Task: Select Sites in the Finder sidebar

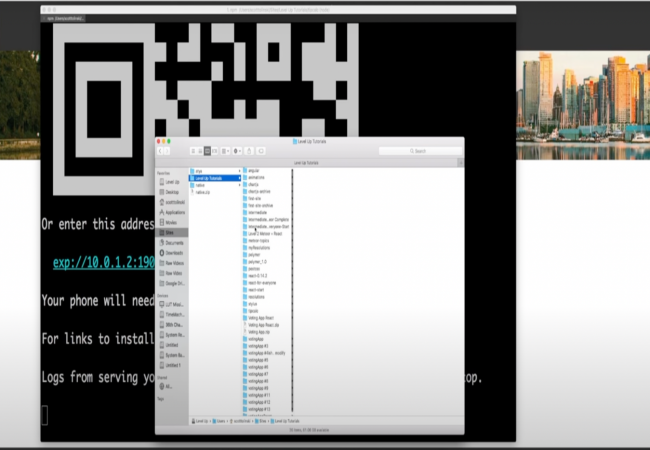Action: coord(172,233)
